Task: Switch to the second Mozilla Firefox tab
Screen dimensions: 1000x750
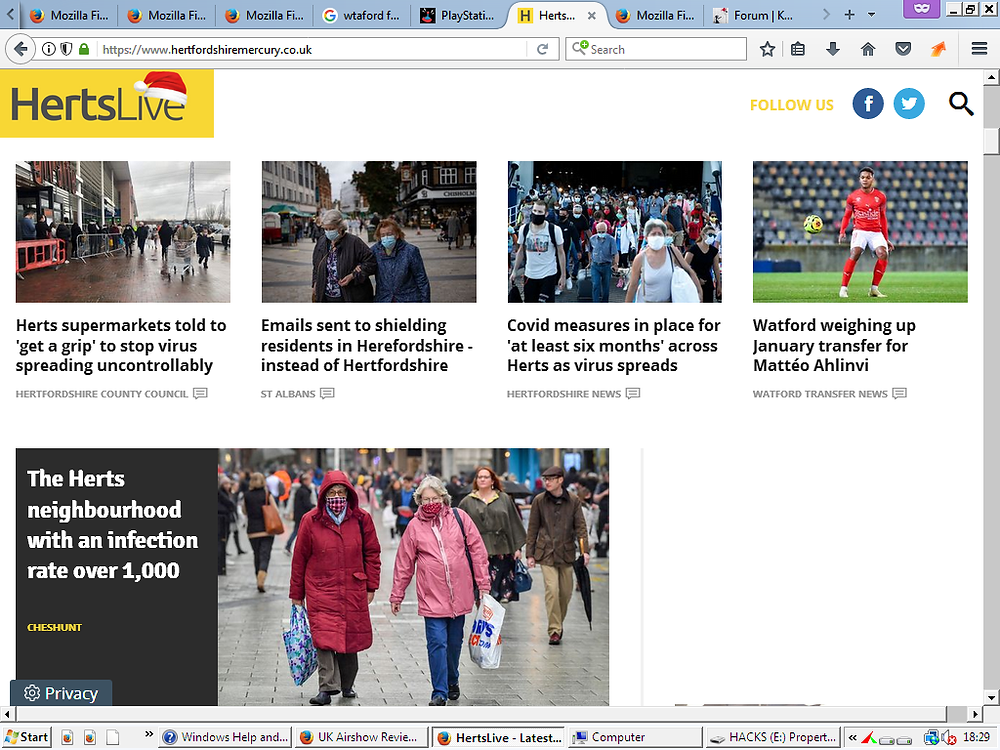Action: pos(166,15)
